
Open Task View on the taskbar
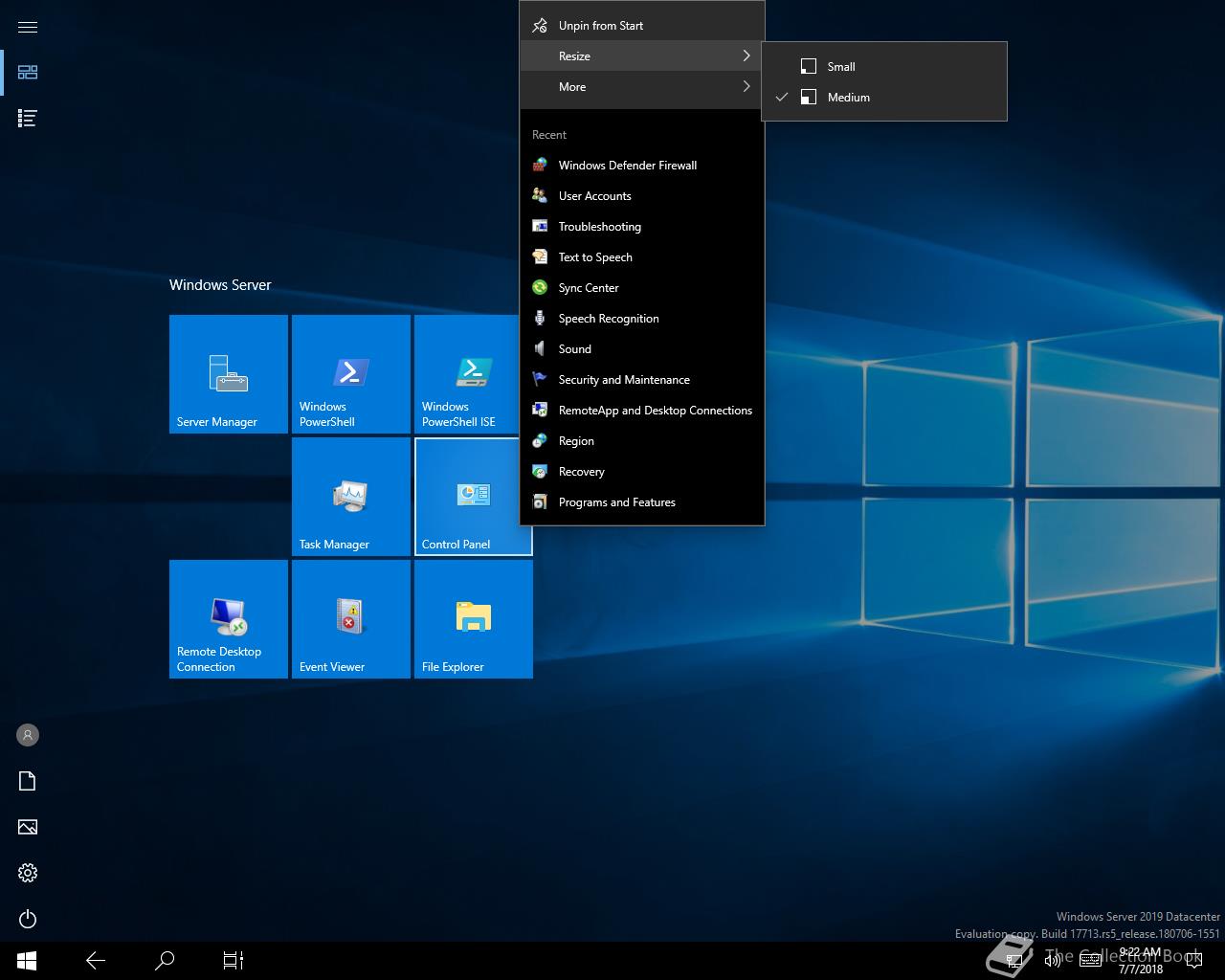click(x=234, y=960)
